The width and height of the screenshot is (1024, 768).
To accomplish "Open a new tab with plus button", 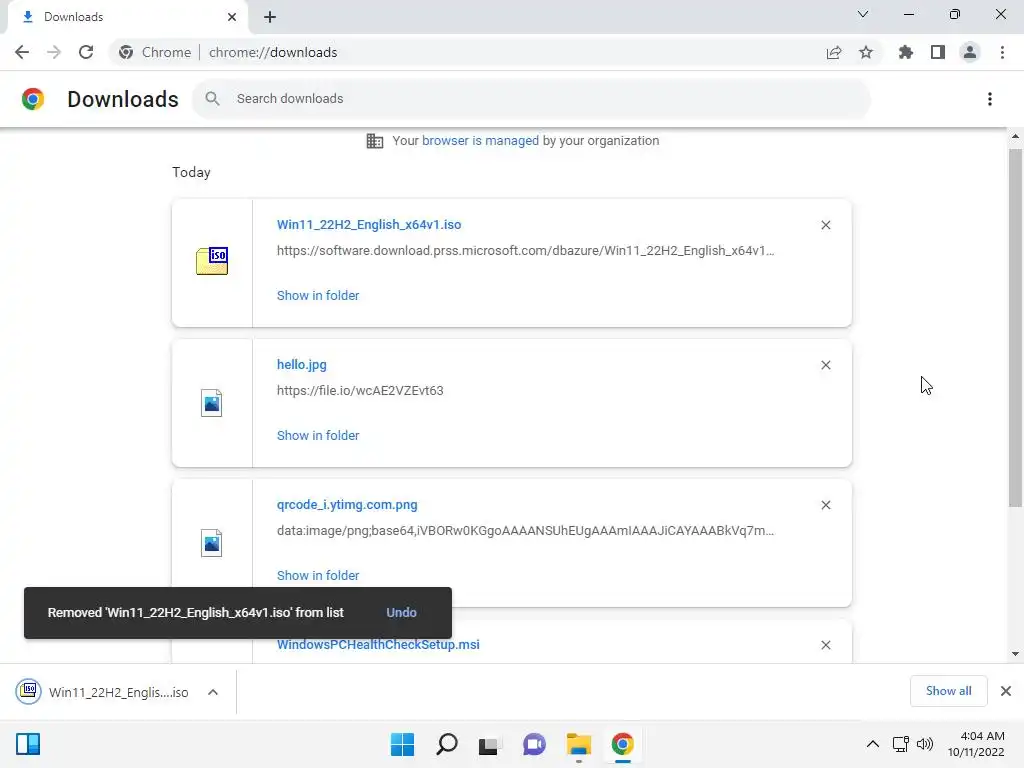I will pos(270,17).
